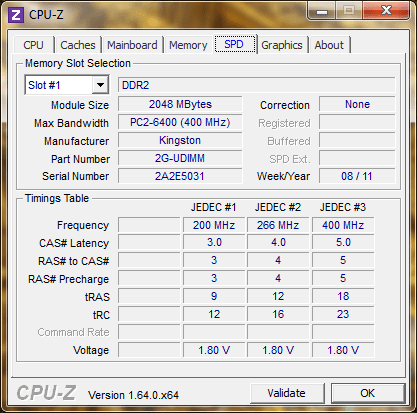Screen dimensions: 417x413
Task: Click the CAS# Latency 5.0 cell
Action: pyautogui.click(x=343, y=242)
